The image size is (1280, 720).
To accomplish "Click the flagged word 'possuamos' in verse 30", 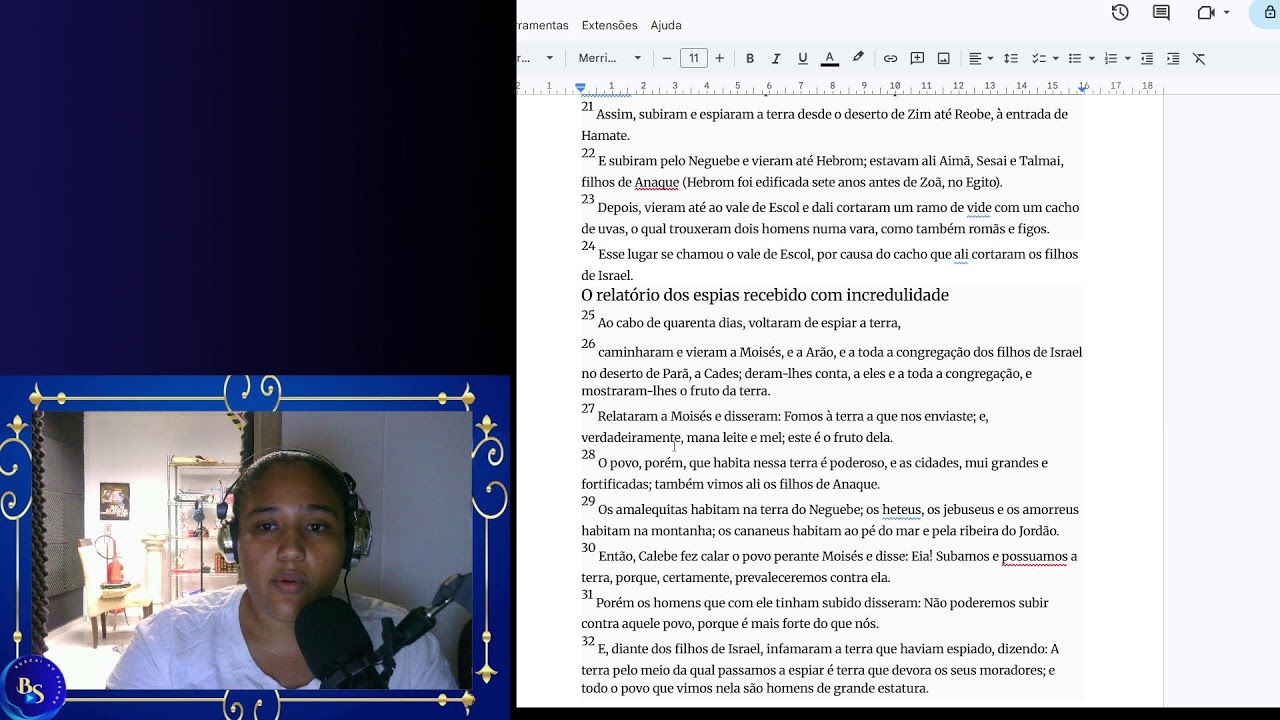I will tap(1034, 557).
